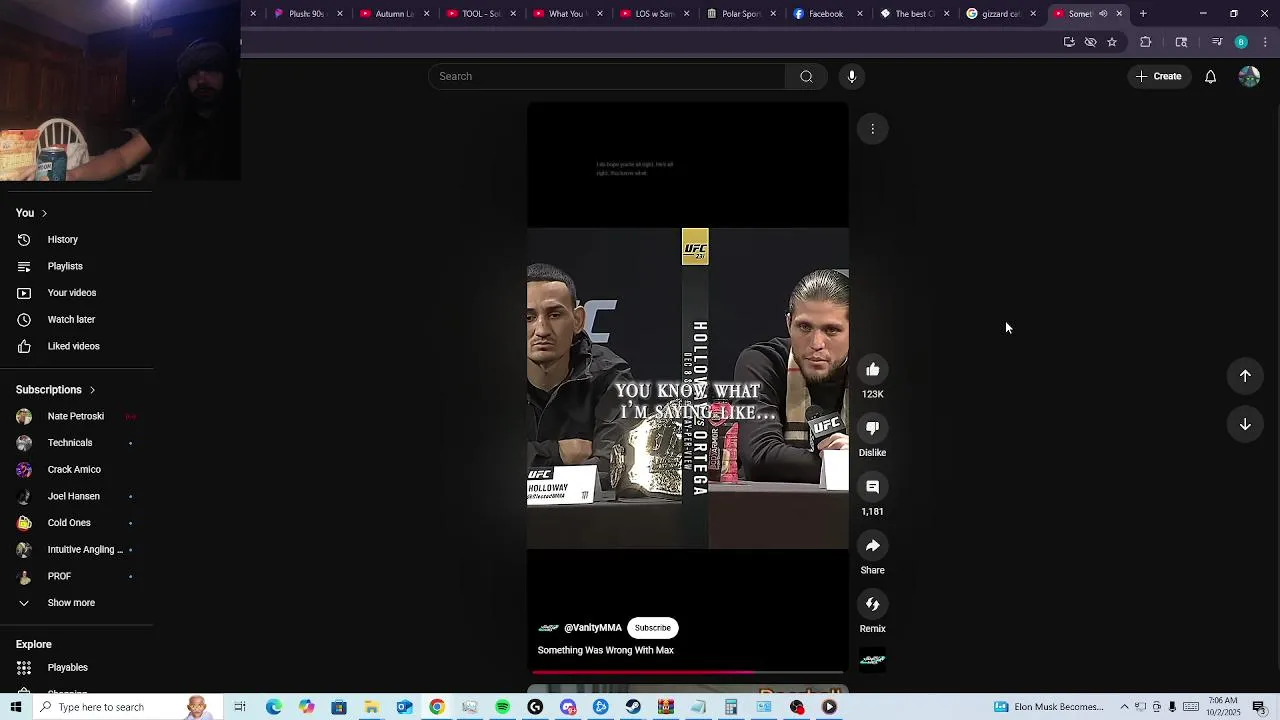Search with your voice microphone

click(852, 76)
